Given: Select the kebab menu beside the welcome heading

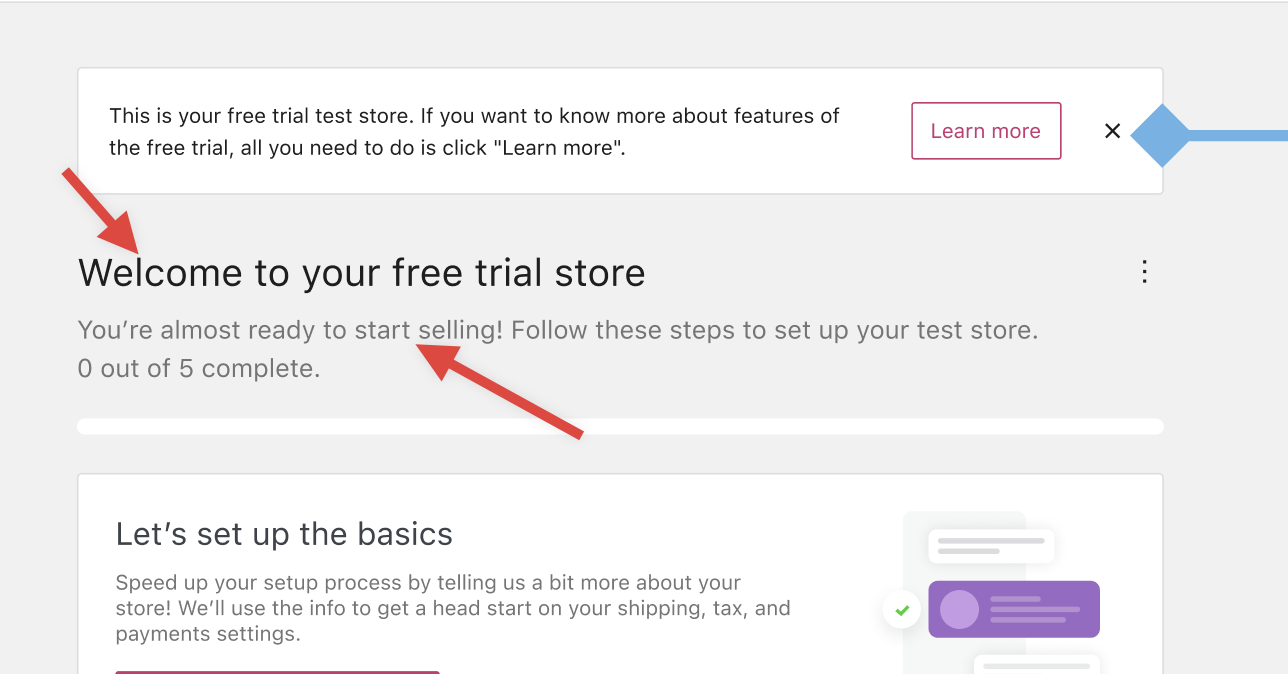Looking at the screenshot, I should coord(1143,272).
